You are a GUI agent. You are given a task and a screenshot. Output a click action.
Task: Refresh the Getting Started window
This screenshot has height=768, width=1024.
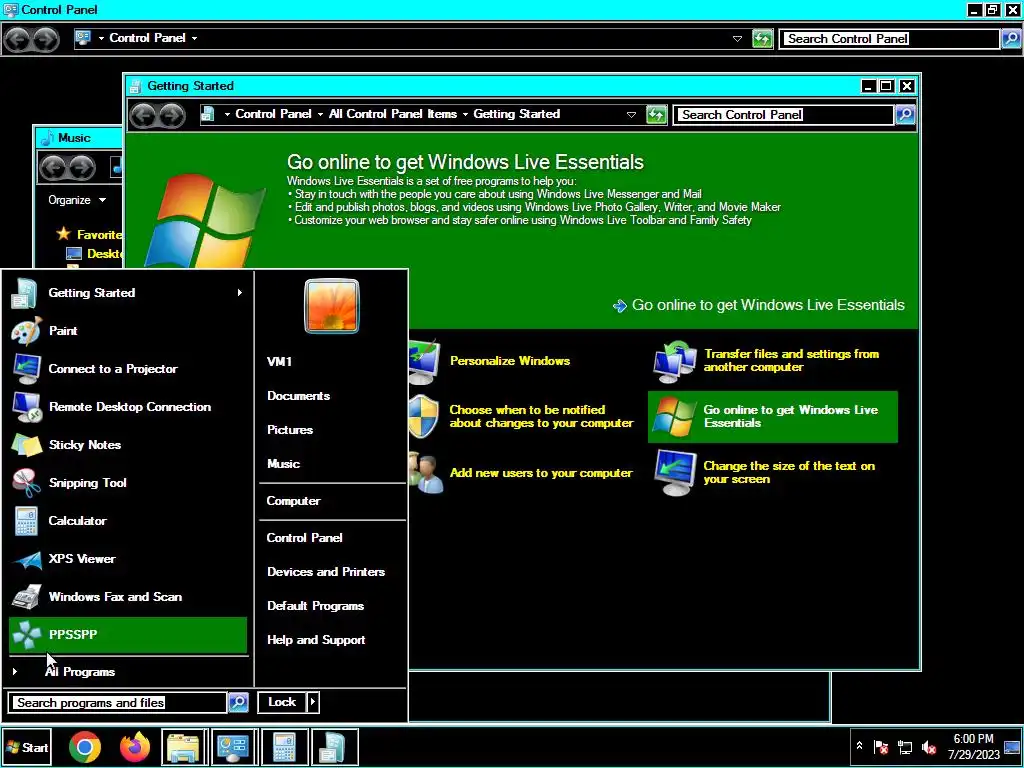(x=656, y=114)
